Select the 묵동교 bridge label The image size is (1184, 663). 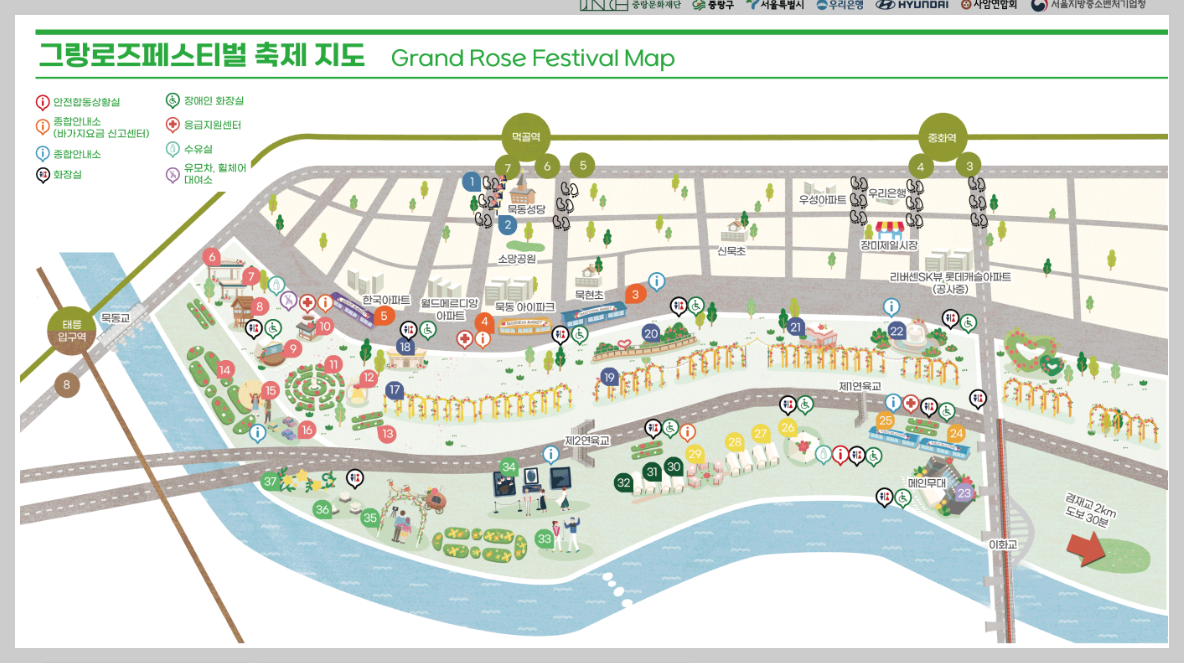click(x=116, y=318)
